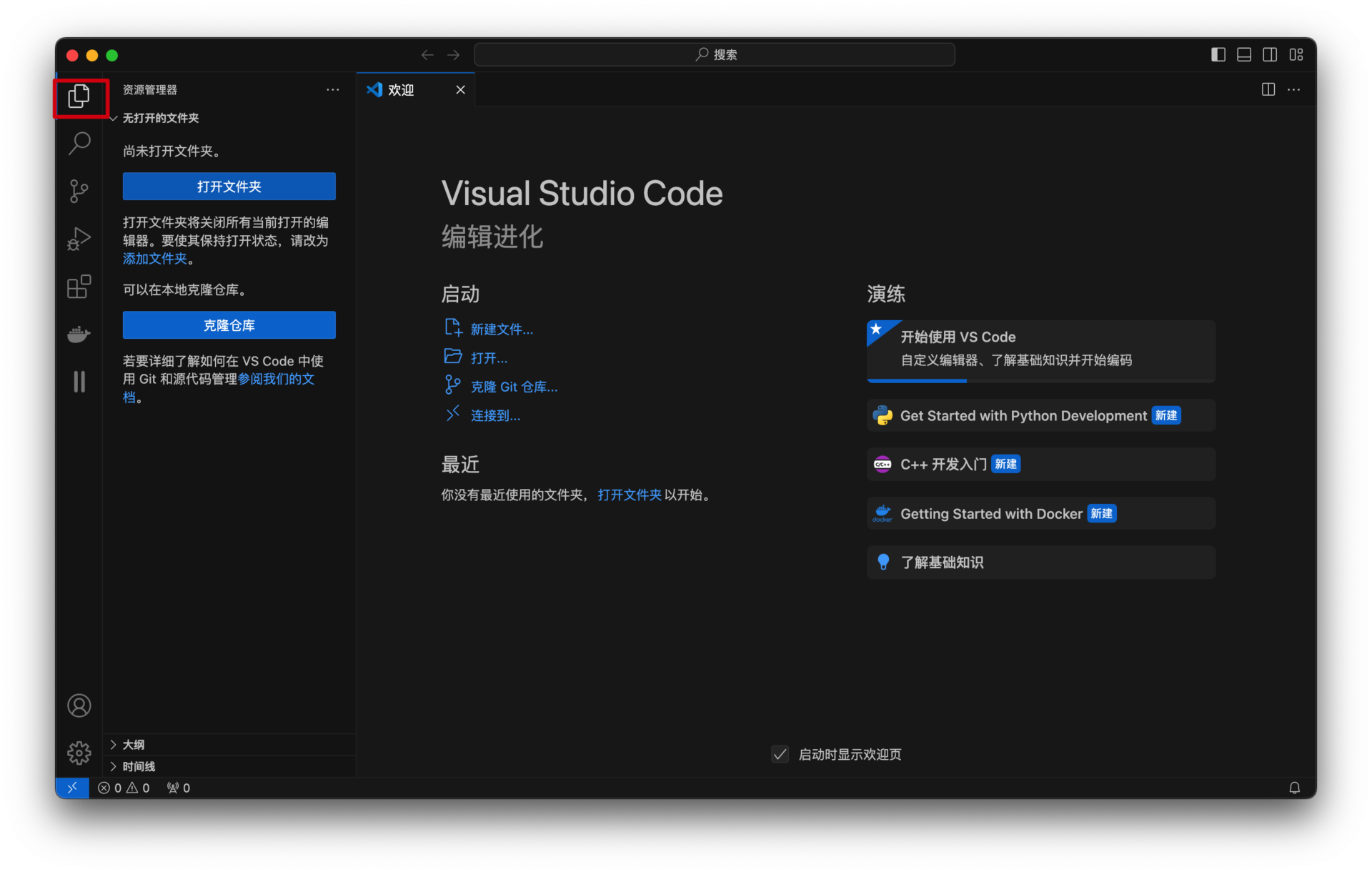Toggle the primary sidebar layout icon
Screen dimensions: 1372x872
click(x=1218, y=55)
